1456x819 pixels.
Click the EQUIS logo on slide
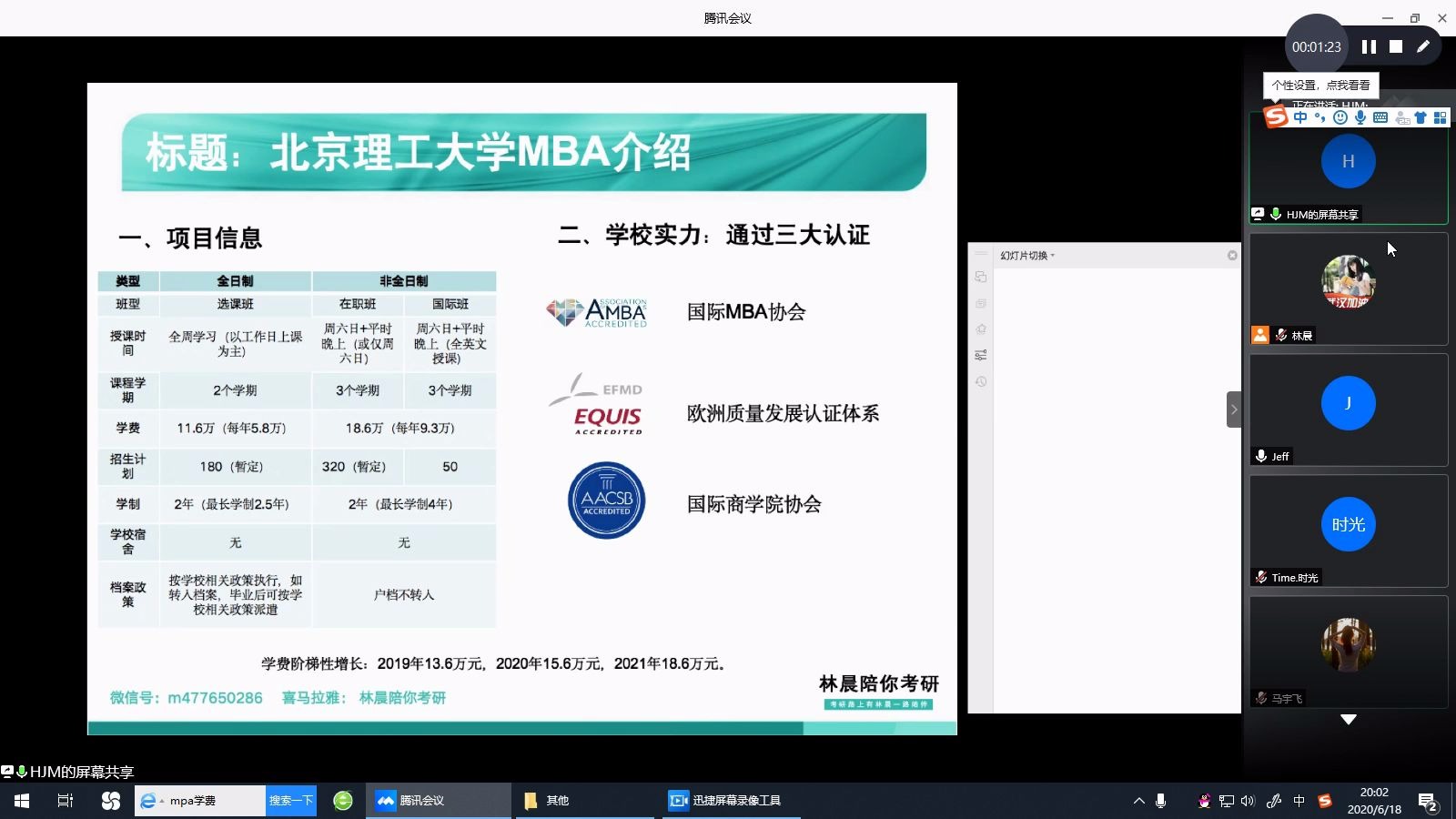pos(597,404)
